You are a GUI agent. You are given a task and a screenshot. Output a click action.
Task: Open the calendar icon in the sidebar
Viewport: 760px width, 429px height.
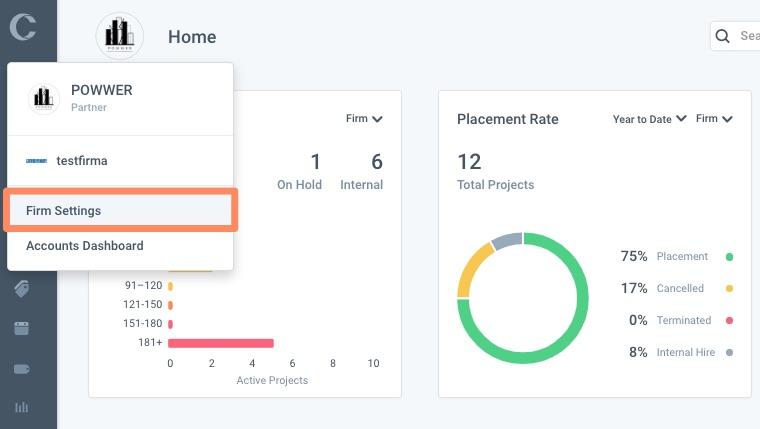[21, 328]
